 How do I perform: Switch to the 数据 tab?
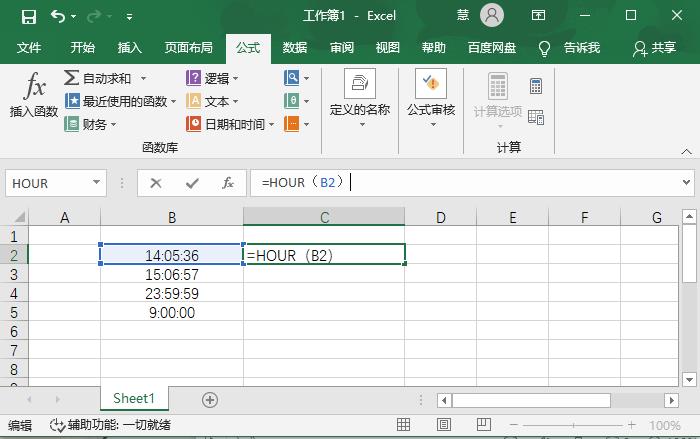coord(295,47)
